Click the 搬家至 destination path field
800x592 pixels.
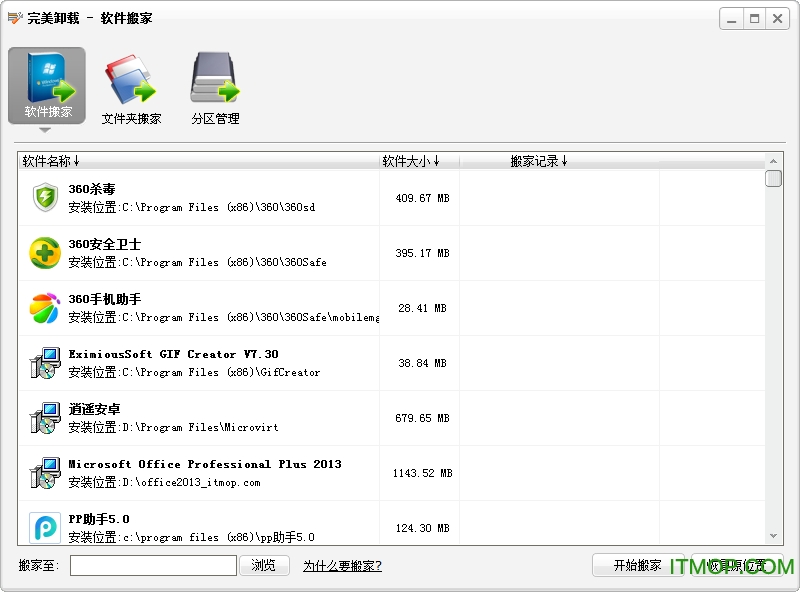click(153, 565)
